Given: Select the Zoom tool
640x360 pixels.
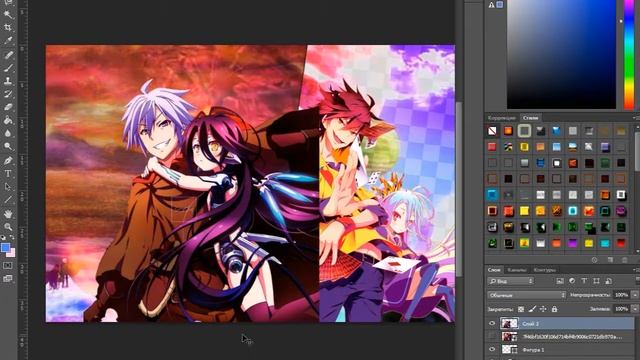Looking at the screenshot, I should (x=8, y=227).
